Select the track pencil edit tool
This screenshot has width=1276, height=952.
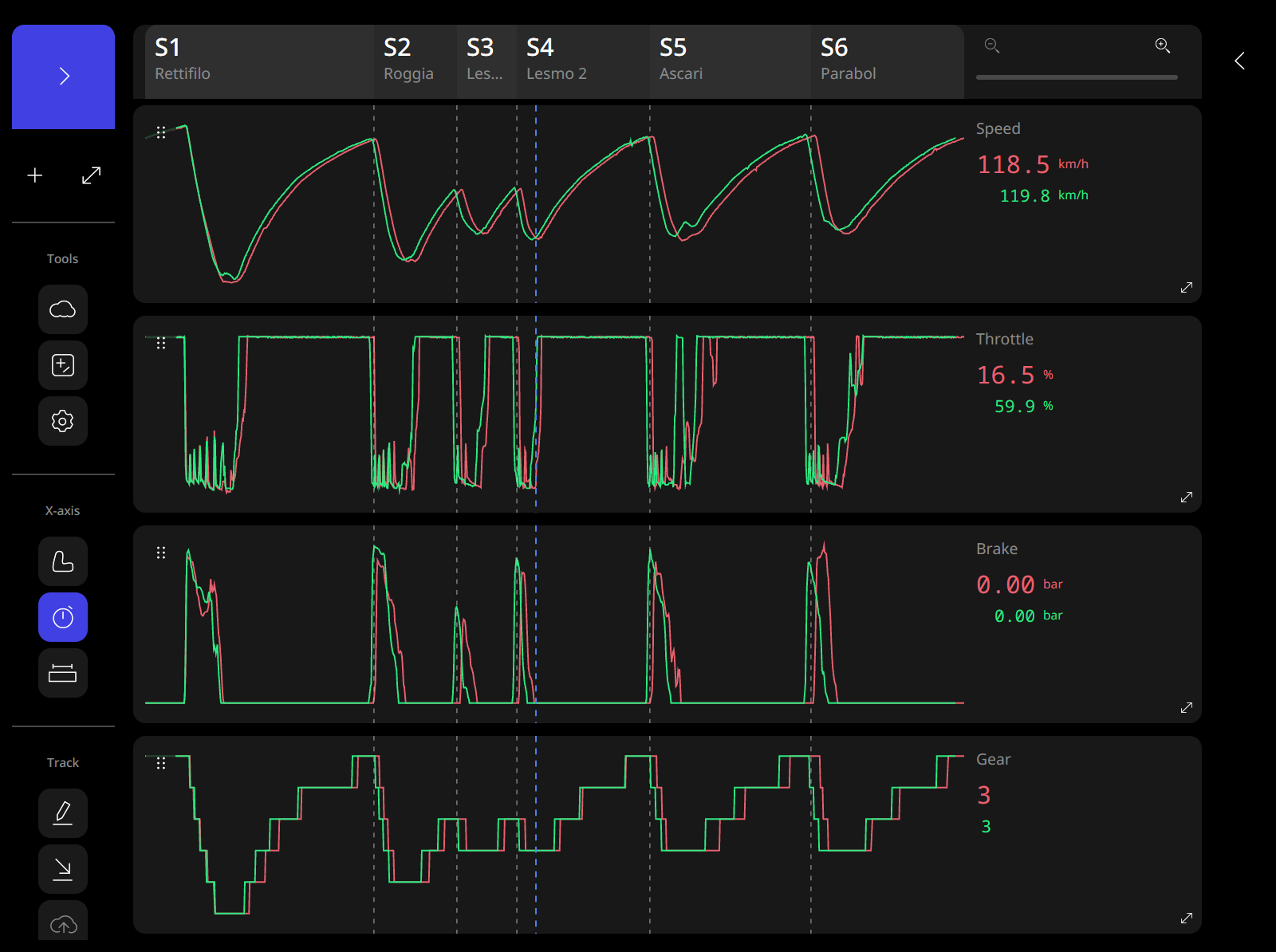[63, 813]
